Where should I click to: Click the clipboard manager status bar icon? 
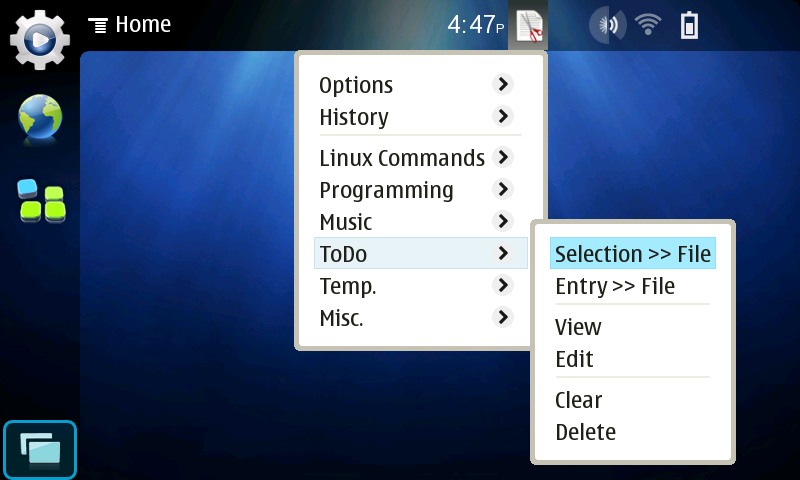(530, 25)
